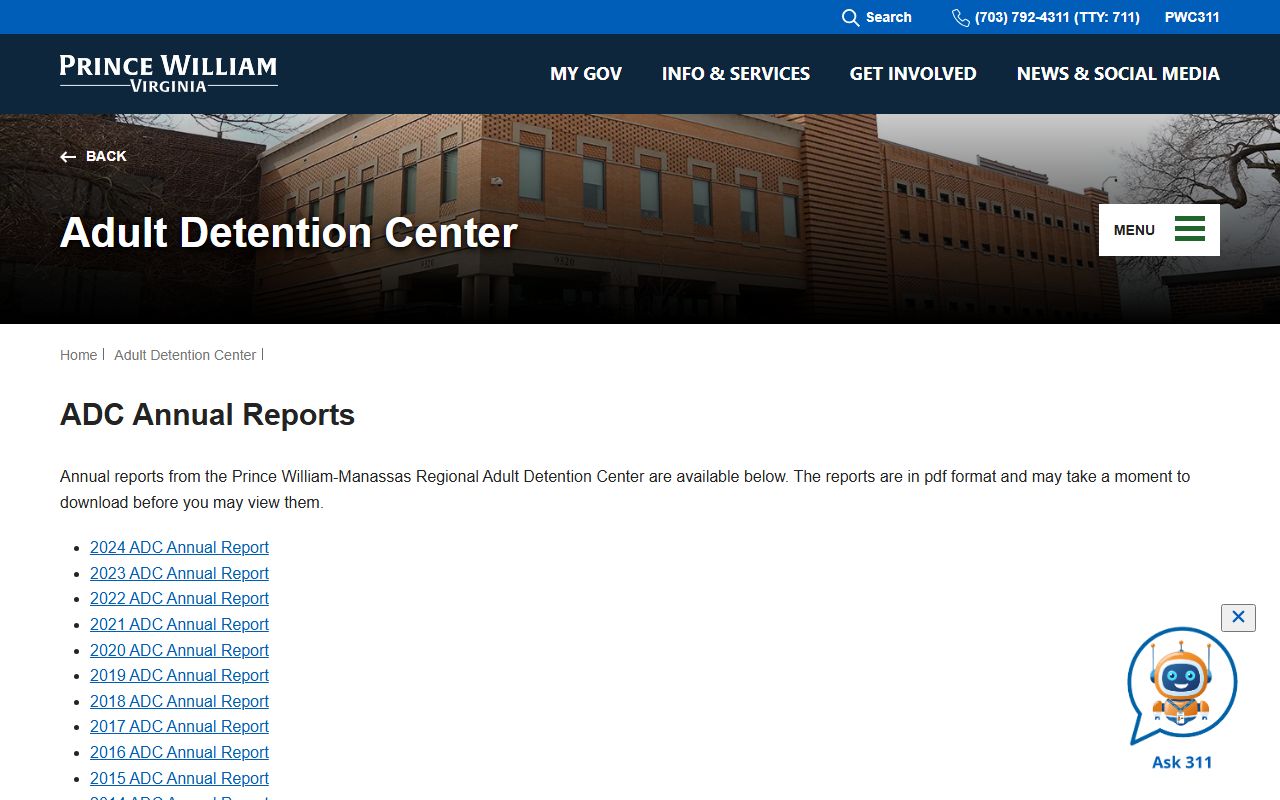The height and width of the screenshot is (800, 1280).
Task: Click the BACK text link
Action: pos(106,156)
